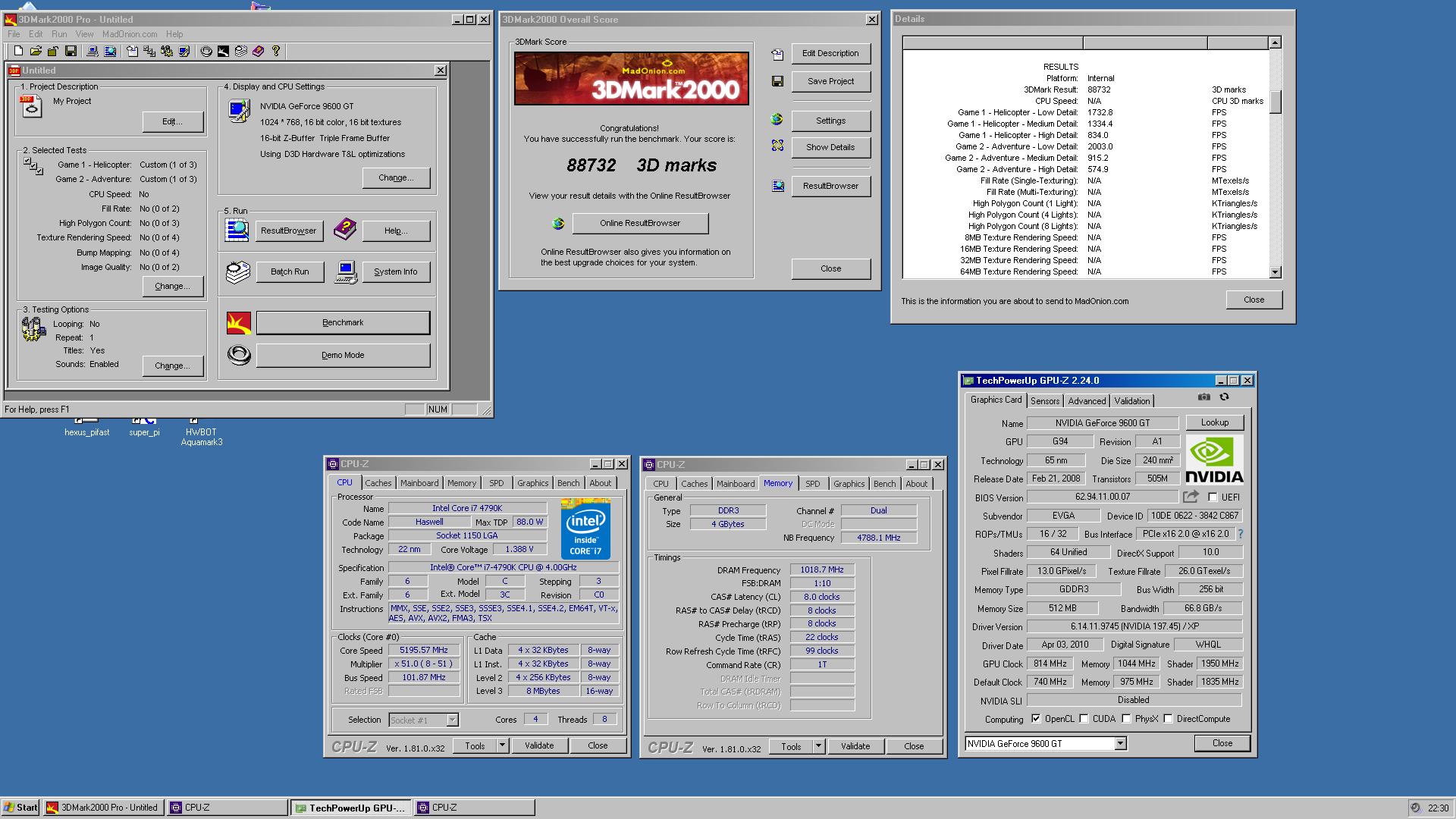Click the Show Details button
The height and width of the screenshot is (819, 1456).
pos(830,147)
